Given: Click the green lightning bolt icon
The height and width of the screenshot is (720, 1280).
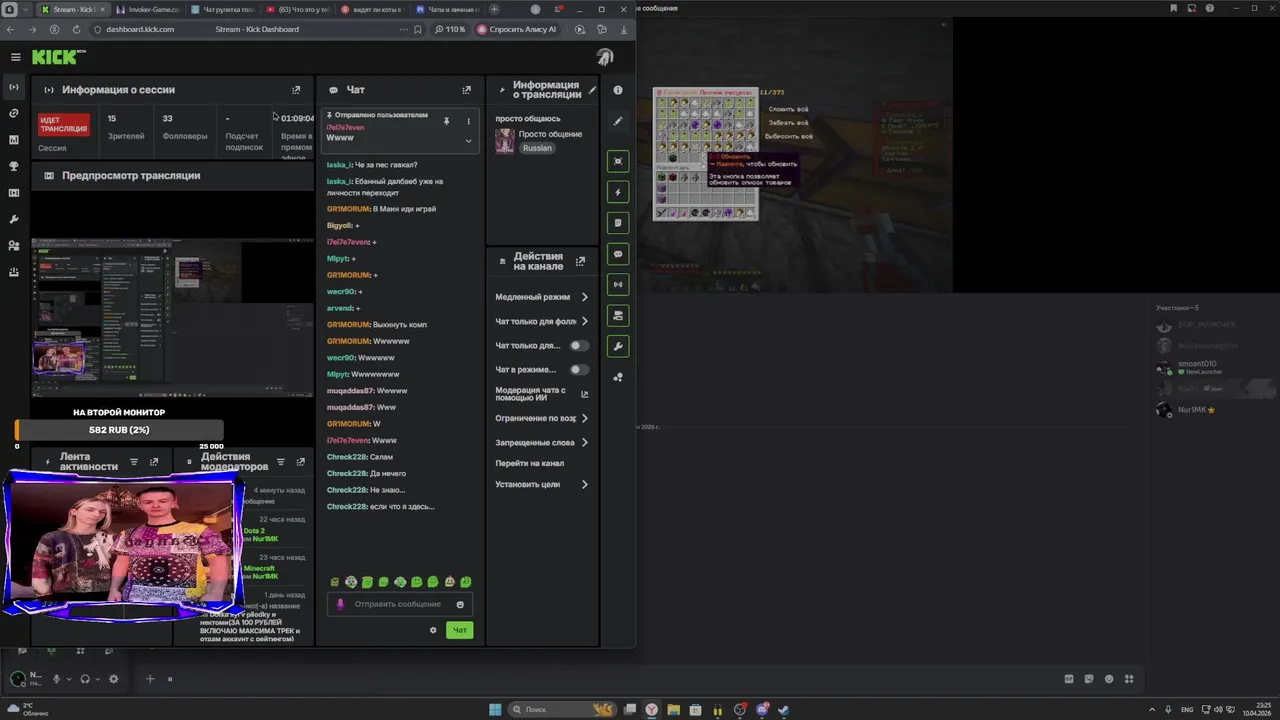Looking at the screenshot, I should tap(618, 192).
